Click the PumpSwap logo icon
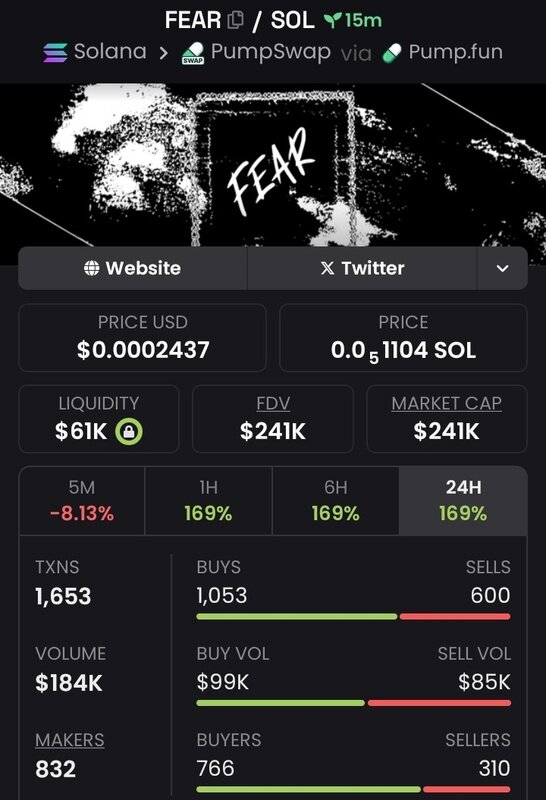 pos(193,53)
